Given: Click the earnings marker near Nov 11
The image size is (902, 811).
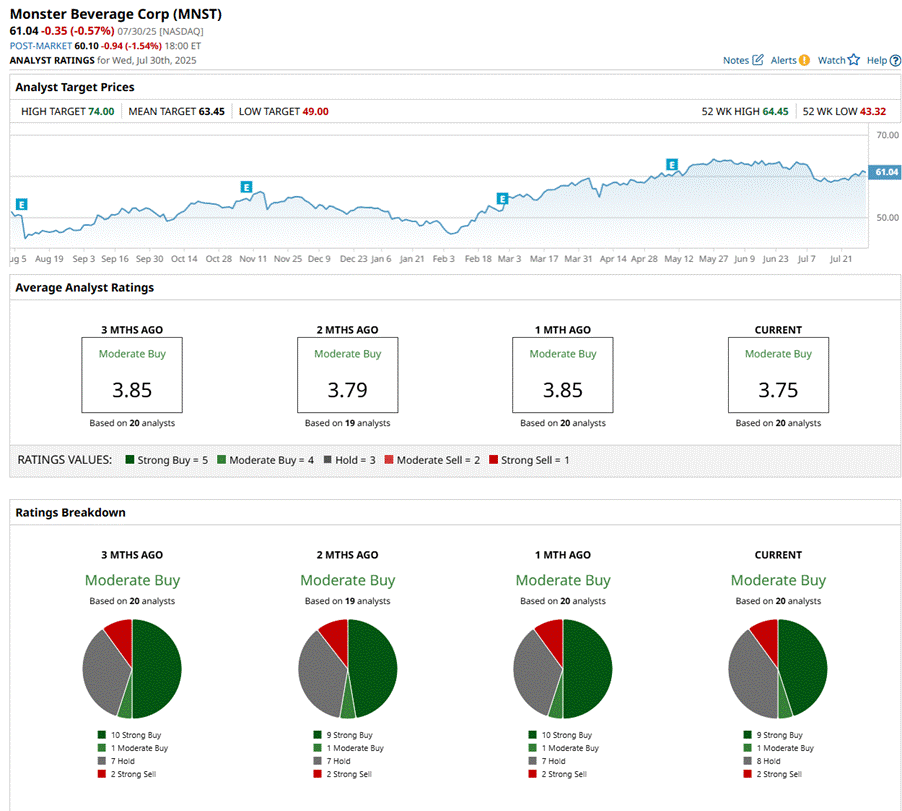Looking at the screenshot, I should pos(246,187).
